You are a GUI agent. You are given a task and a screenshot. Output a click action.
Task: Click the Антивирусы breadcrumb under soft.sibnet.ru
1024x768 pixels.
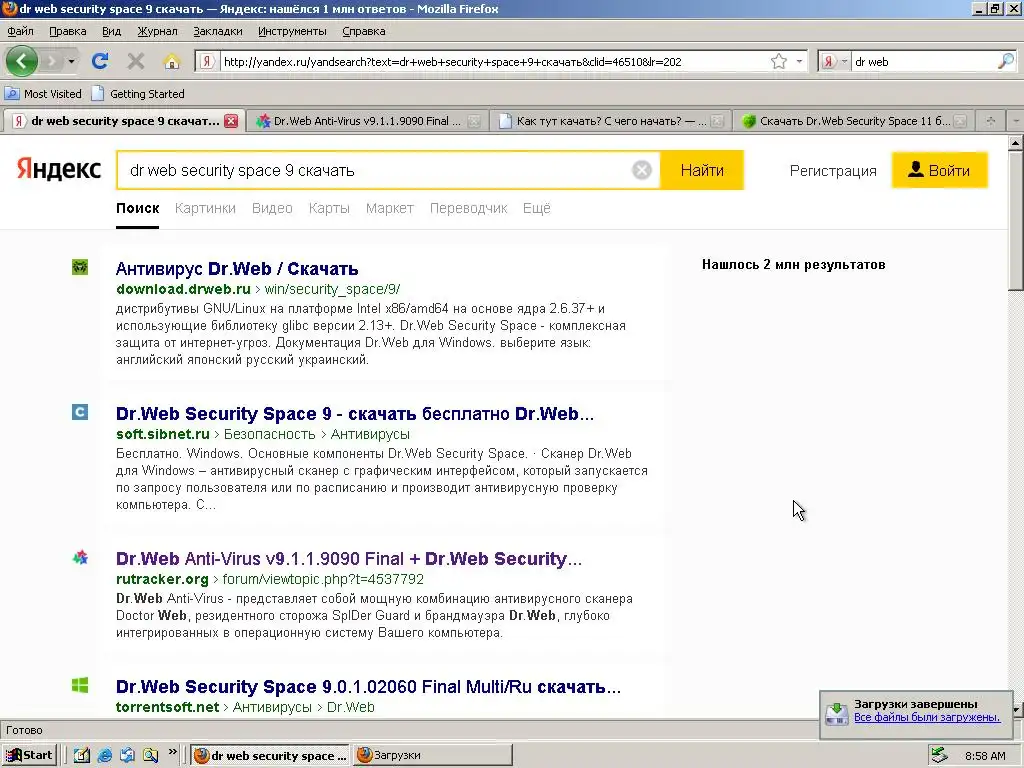[x=370, y=434]
